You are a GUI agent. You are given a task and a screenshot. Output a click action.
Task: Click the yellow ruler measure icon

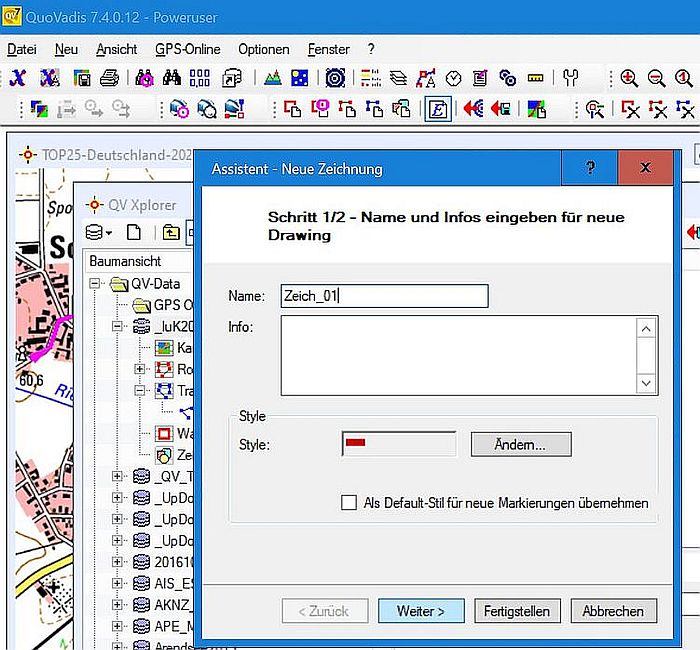pyautogui.click(x=535, y=78)
